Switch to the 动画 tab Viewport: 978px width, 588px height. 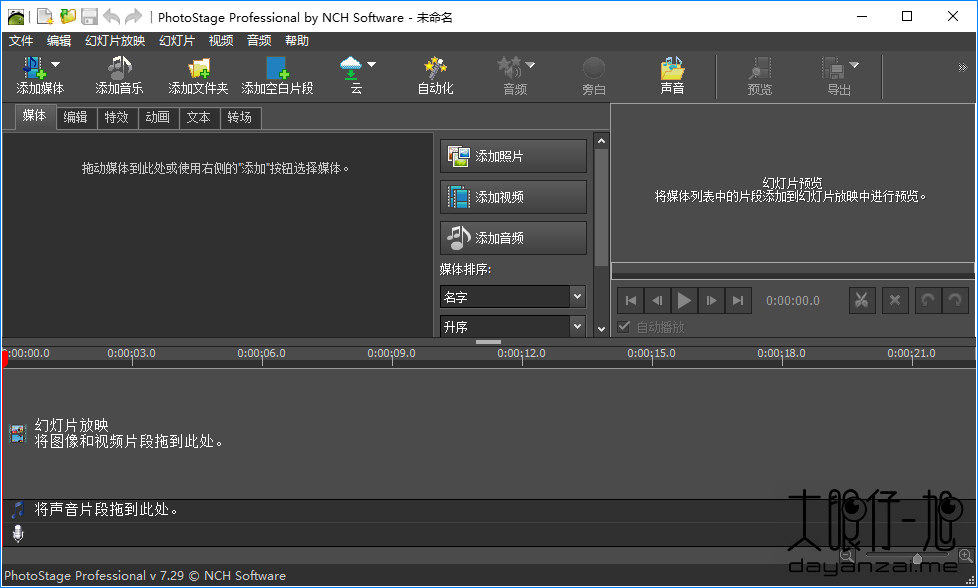coord(158,117)
